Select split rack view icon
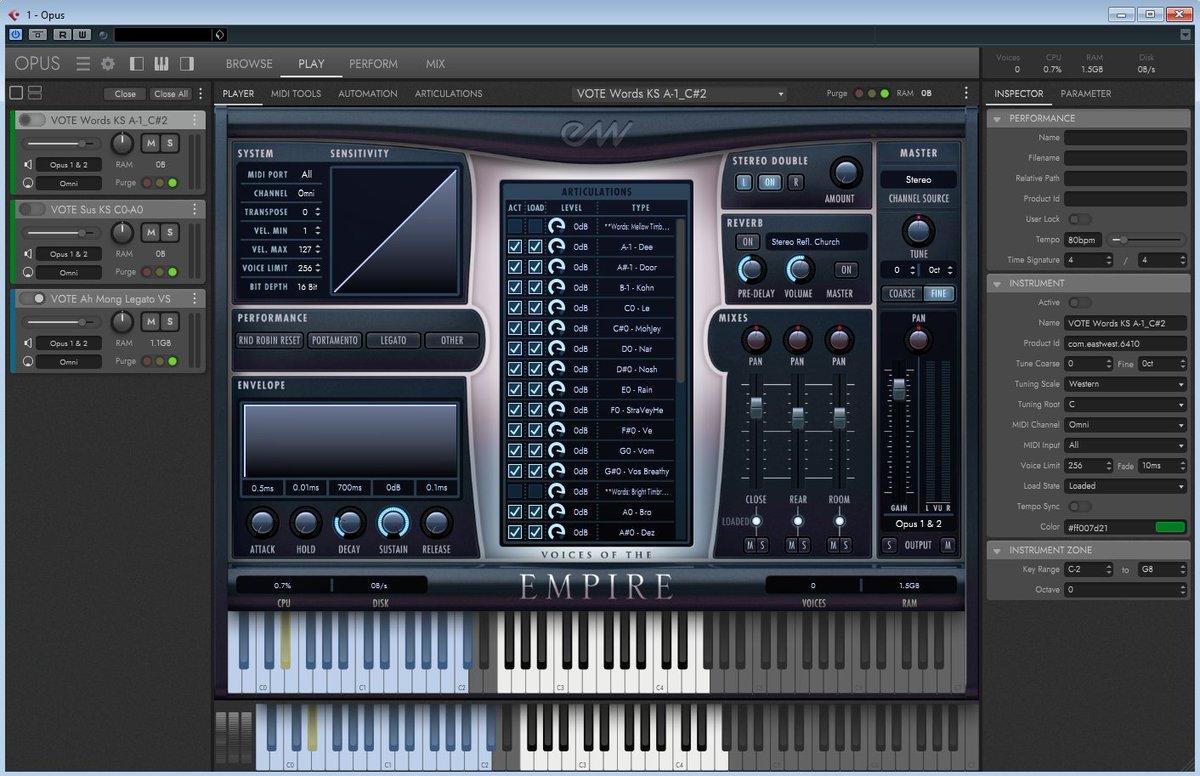Image resolution: width=1200 pixels, height=776 pixels. 34,93
